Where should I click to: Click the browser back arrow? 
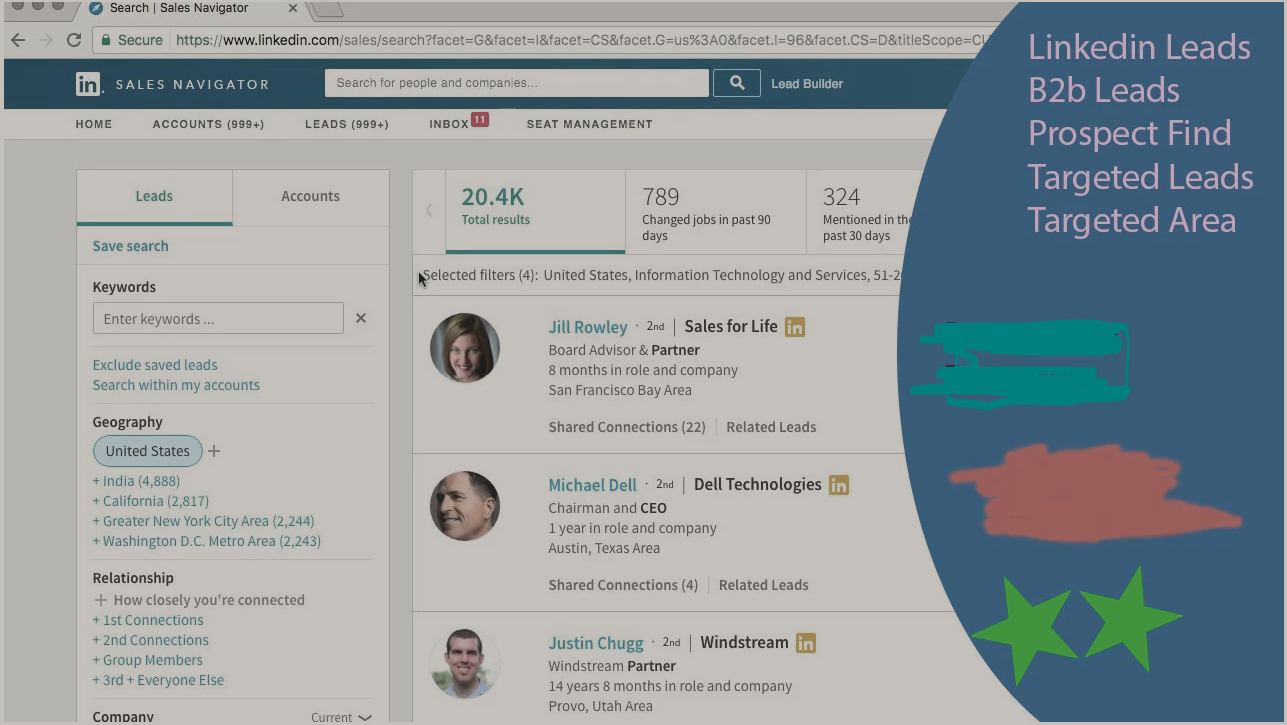17,41
